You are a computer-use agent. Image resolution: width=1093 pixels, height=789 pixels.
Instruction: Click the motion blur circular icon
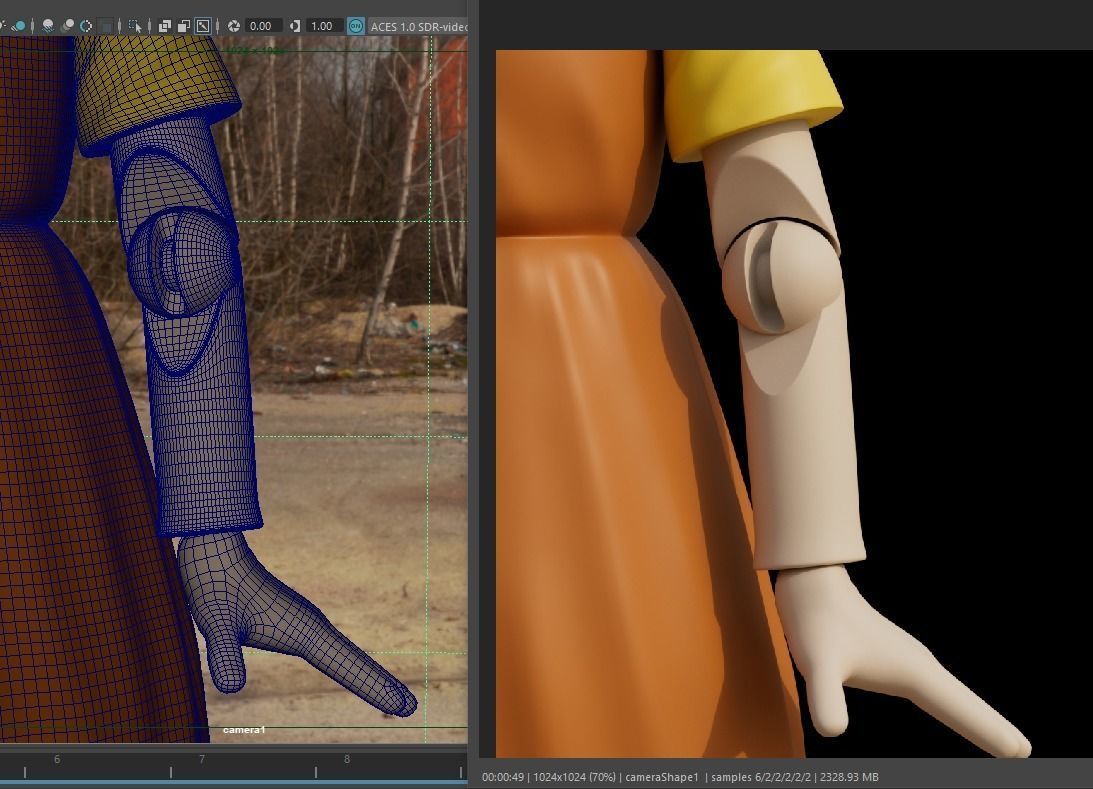point(86,26)
